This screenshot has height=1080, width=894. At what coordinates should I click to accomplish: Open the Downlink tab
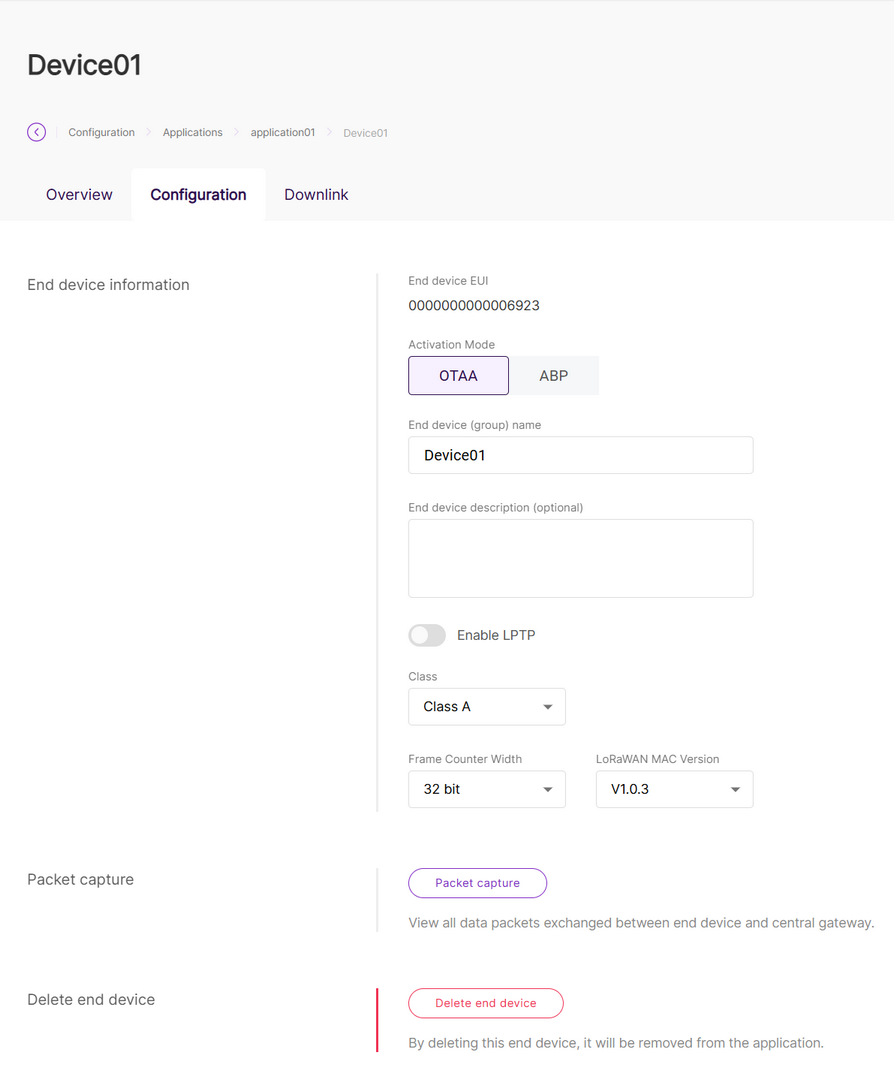[x=316, y=195]
